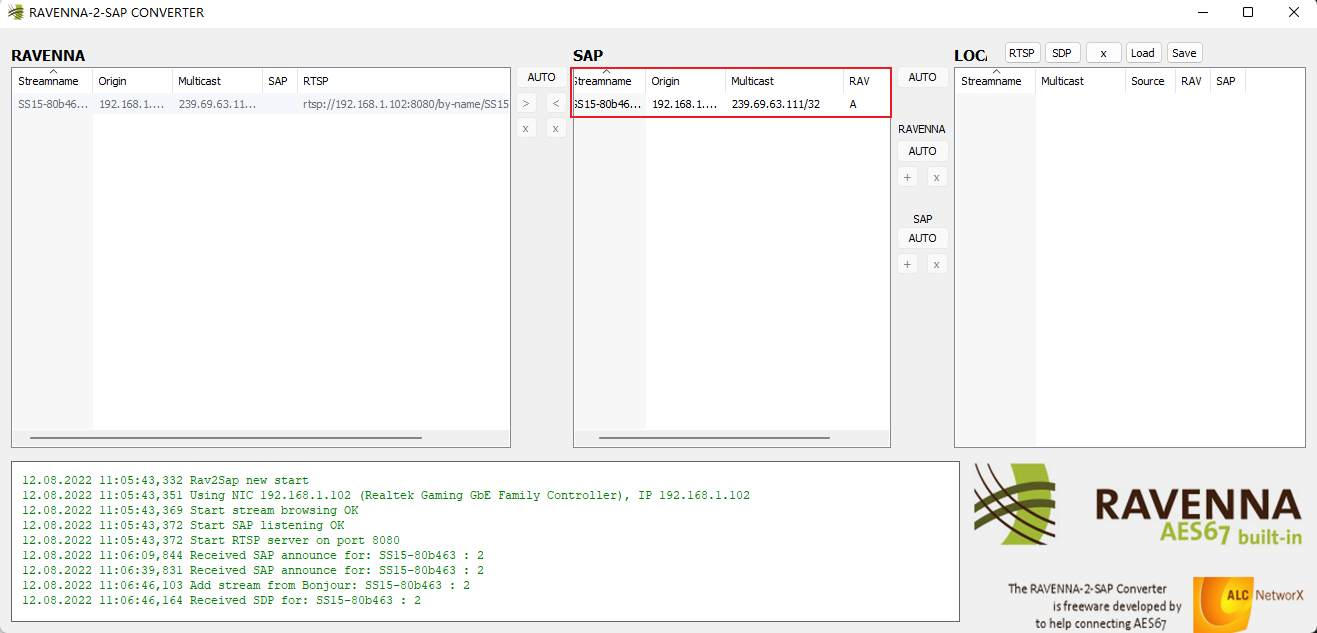The height and width of the screenshot is (633, 1317).
Task: Click the > arrow button to transfer stream to SAP
Action: (526, 103)
